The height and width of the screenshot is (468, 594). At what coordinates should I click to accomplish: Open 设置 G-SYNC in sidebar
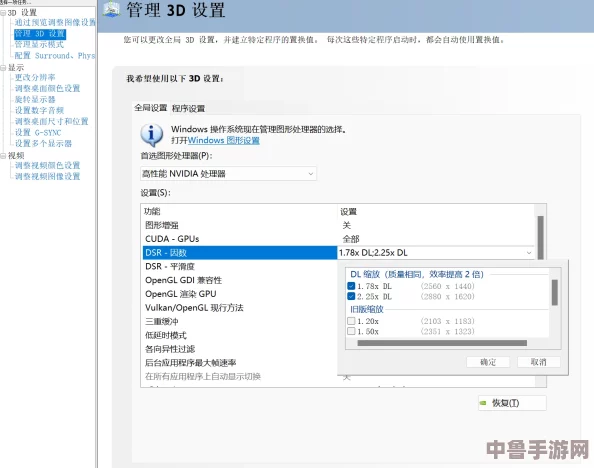[38, 133]
